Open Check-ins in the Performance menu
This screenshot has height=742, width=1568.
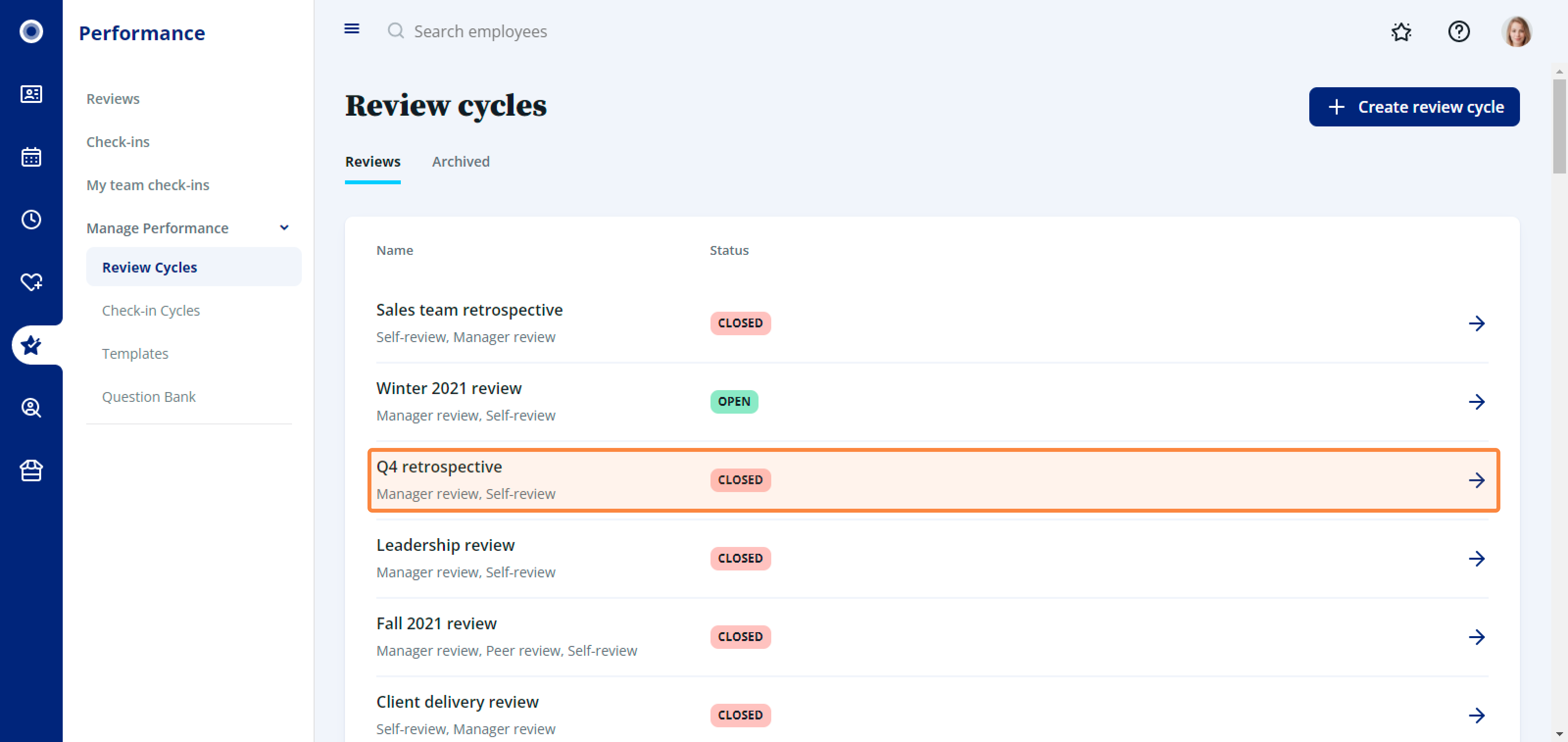(118, 142)
